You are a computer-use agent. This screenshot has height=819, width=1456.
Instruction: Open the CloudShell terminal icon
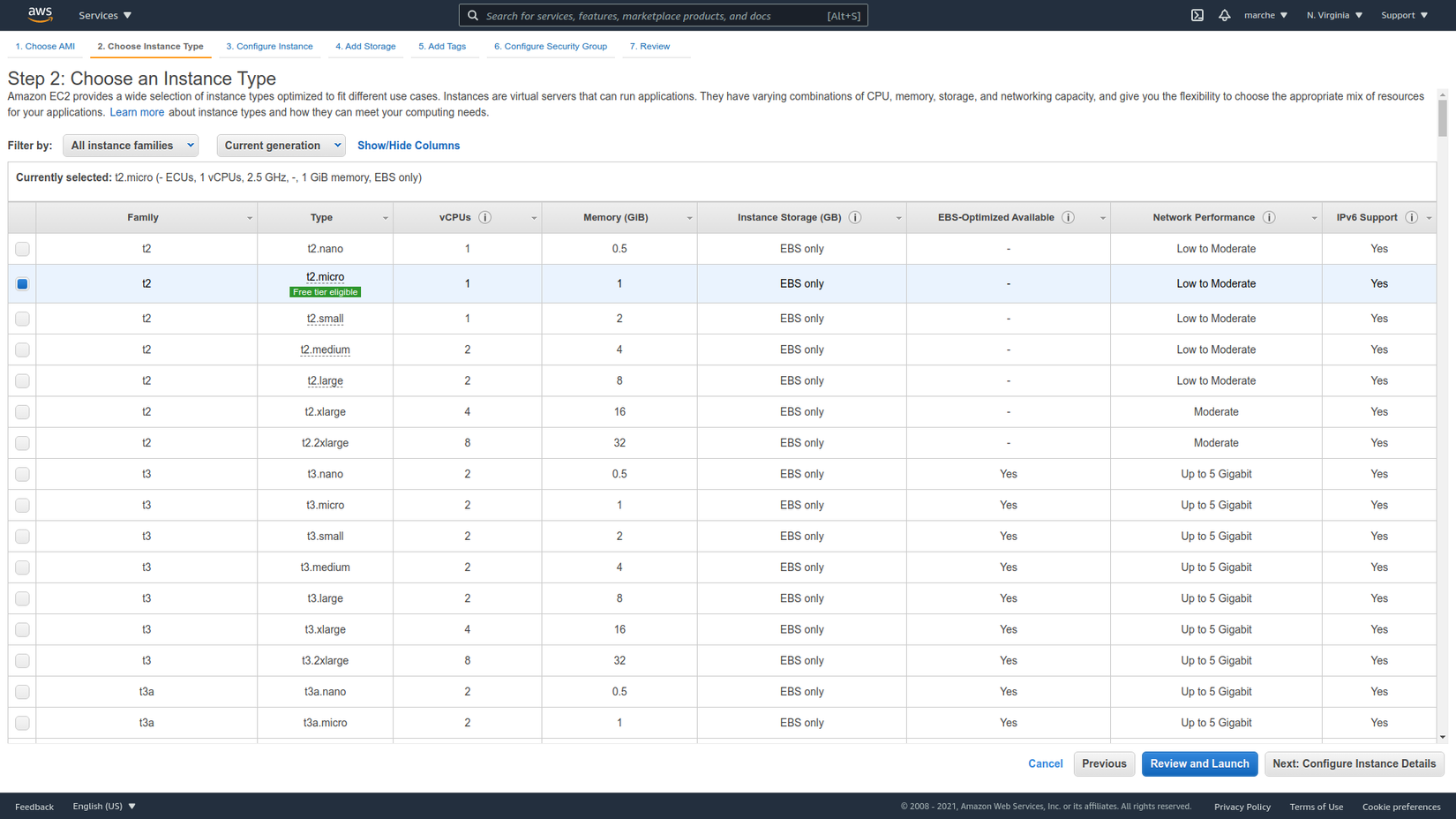1197,15
